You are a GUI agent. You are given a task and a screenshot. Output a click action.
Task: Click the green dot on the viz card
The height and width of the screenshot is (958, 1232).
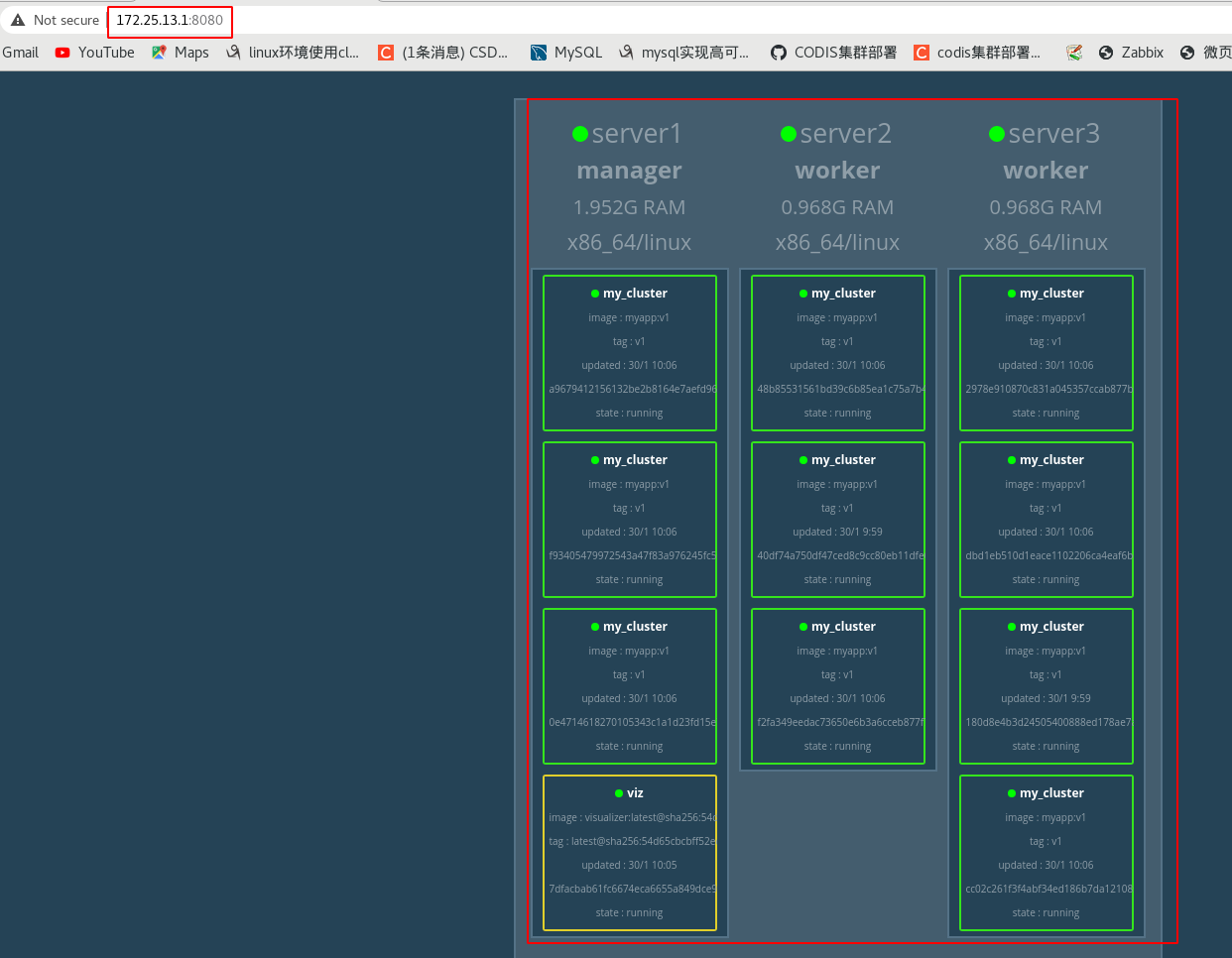[x=618, y=793]
